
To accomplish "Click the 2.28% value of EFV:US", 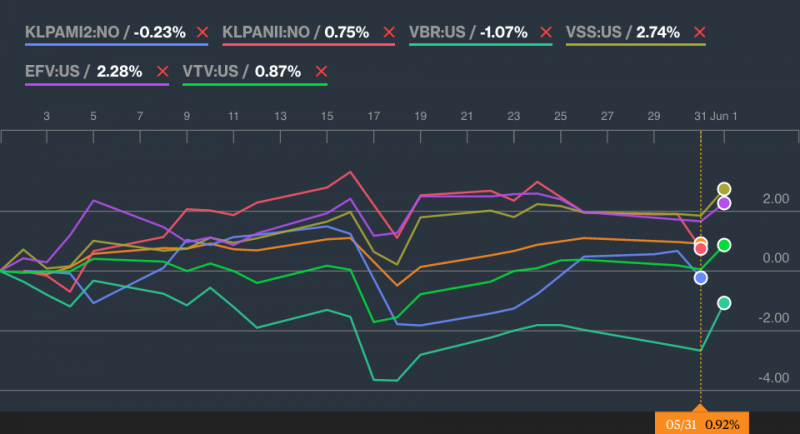I will click(119, 71).
